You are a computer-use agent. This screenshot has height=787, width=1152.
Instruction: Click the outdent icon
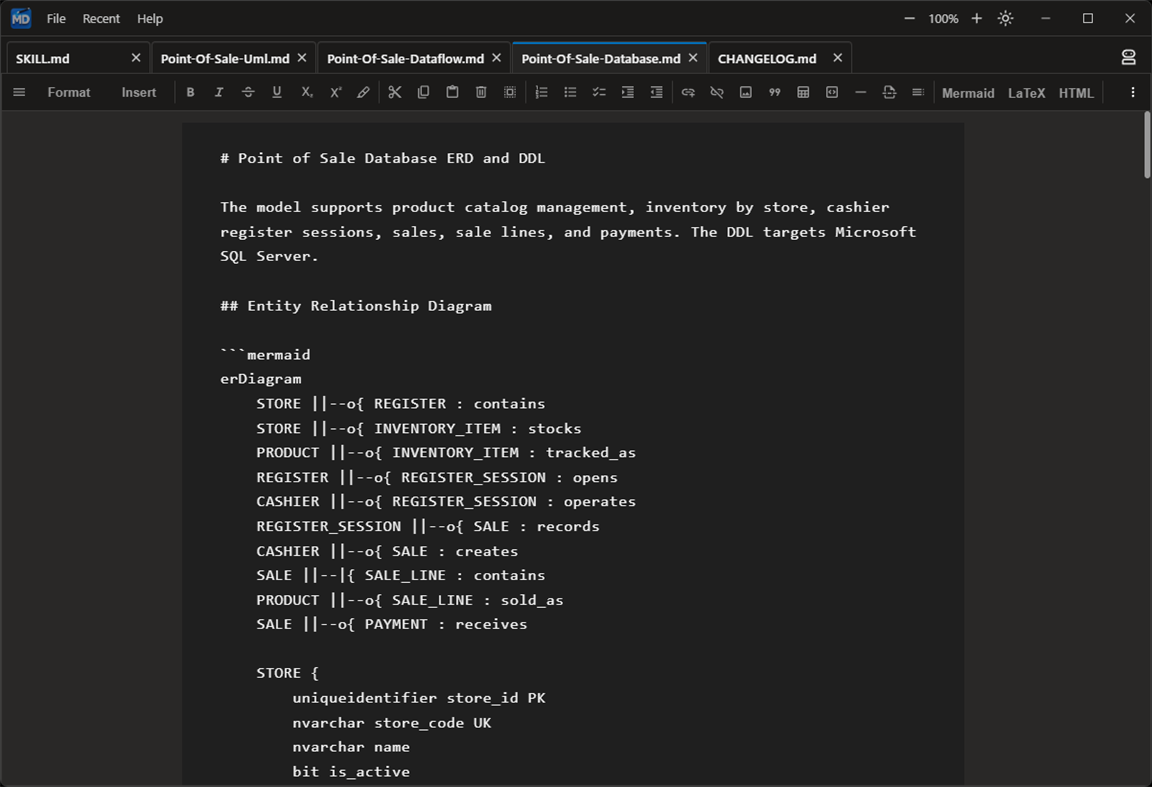click(x=657, y=93)
